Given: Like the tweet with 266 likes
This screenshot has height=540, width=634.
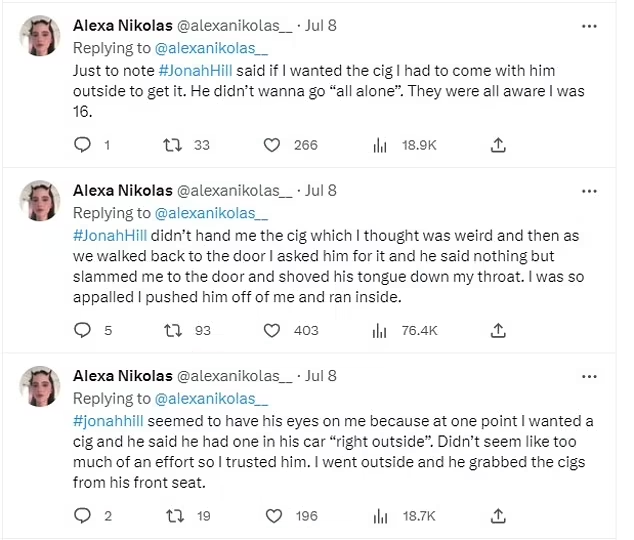Looking at the screenshot, I should click(x=272, y=145).
